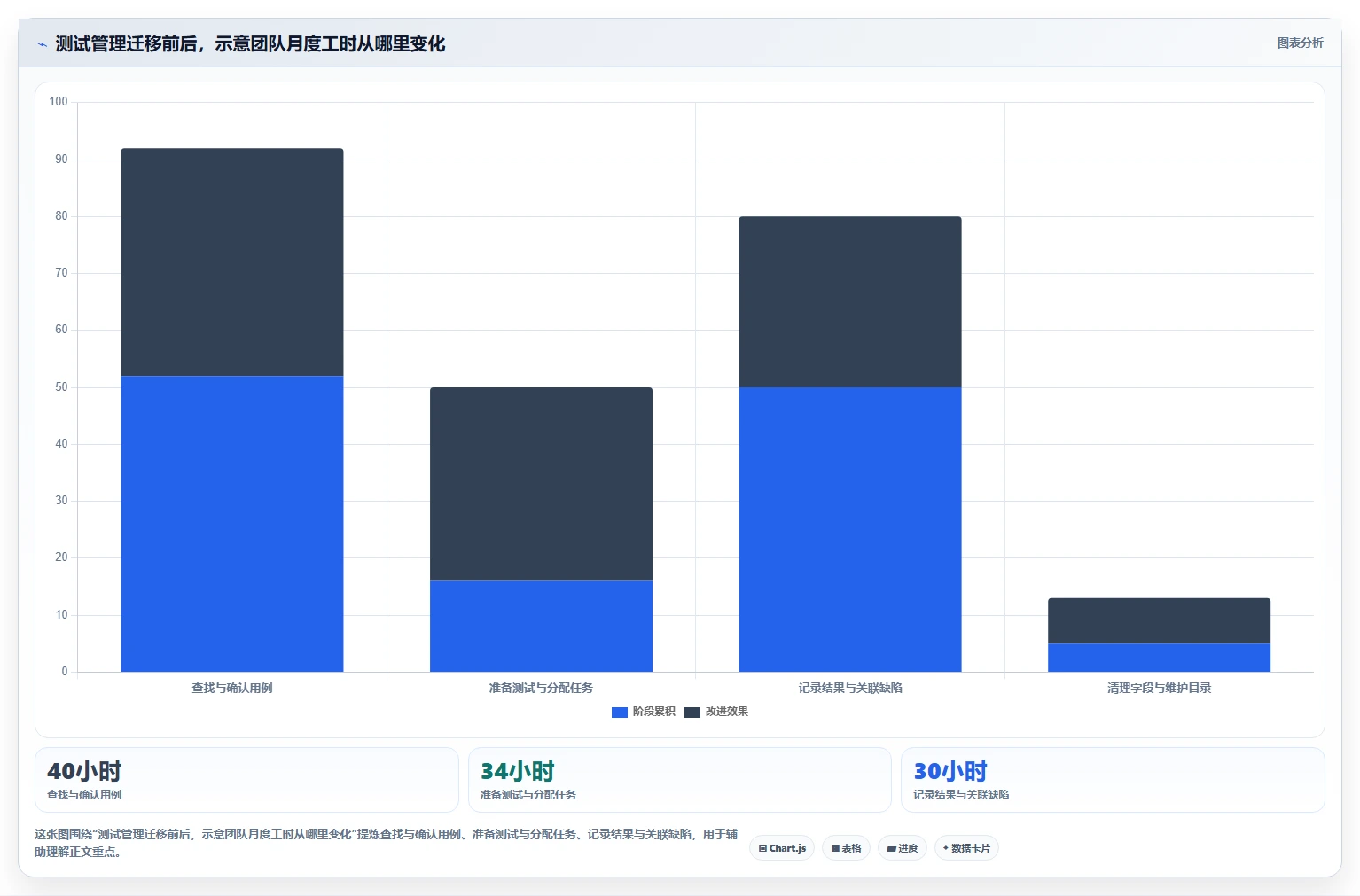
Task: Open the 40小时 stat card
Action: [246, 780]
